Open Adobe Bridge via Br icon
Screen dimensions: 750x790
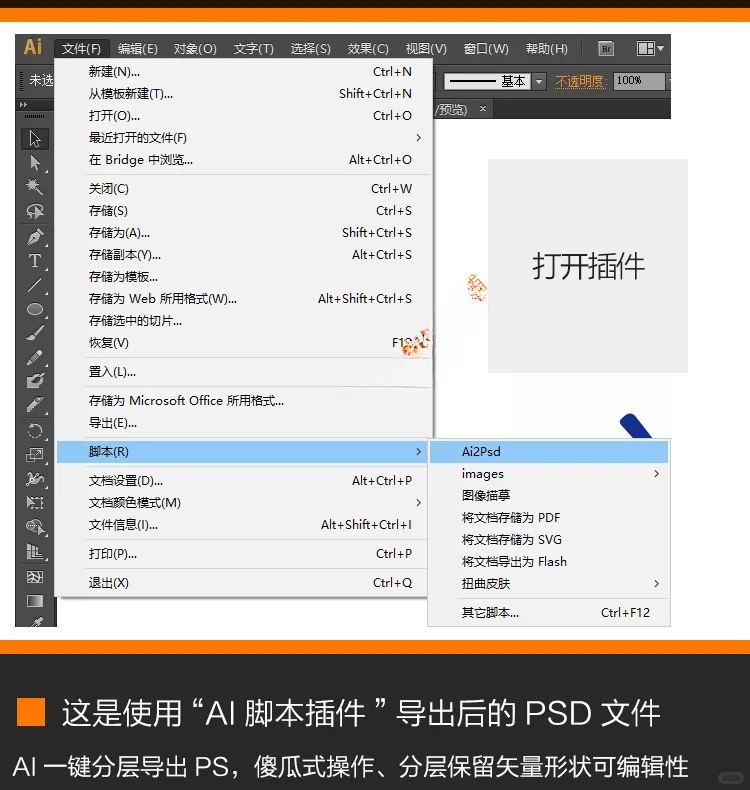(606, 49)
